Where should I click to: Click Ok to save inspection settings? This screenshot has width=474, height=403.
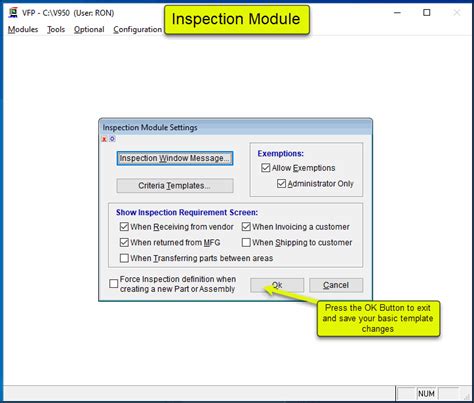click(277, 285)
